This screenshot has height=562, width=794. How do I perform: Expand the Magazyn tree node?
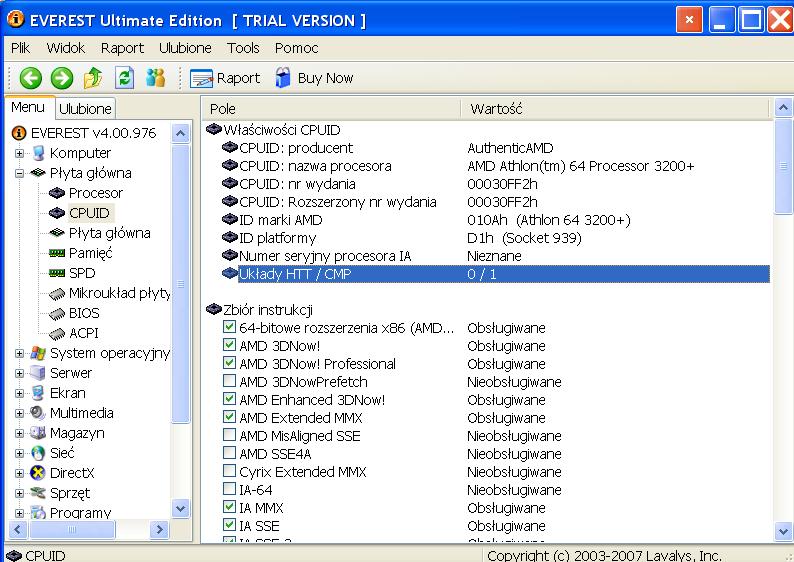[19, 433]
